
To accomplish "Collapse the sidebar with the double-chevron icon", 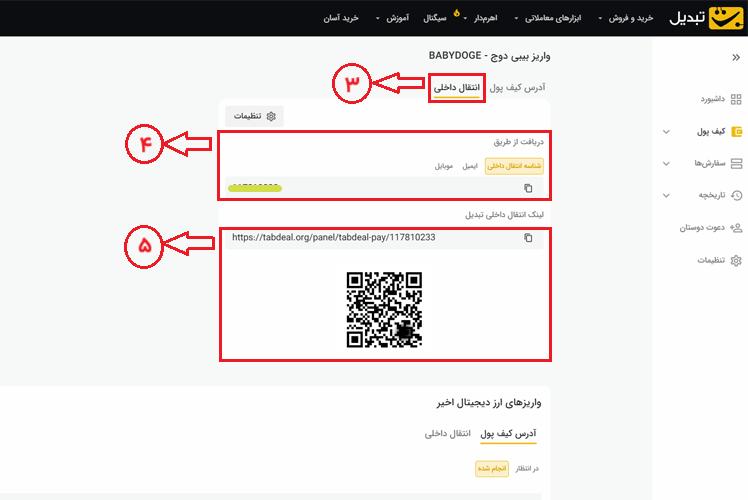I will (735, 57).
